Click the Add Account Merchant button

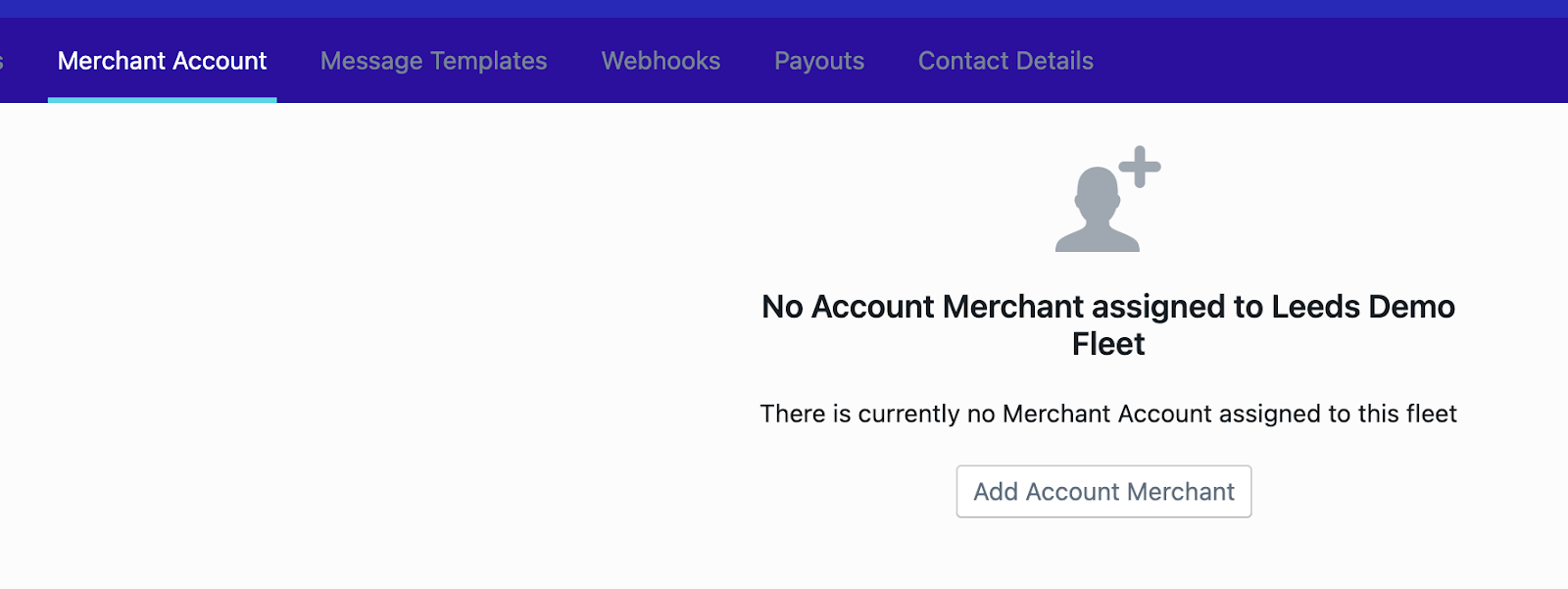click(x=1103, y=491)
